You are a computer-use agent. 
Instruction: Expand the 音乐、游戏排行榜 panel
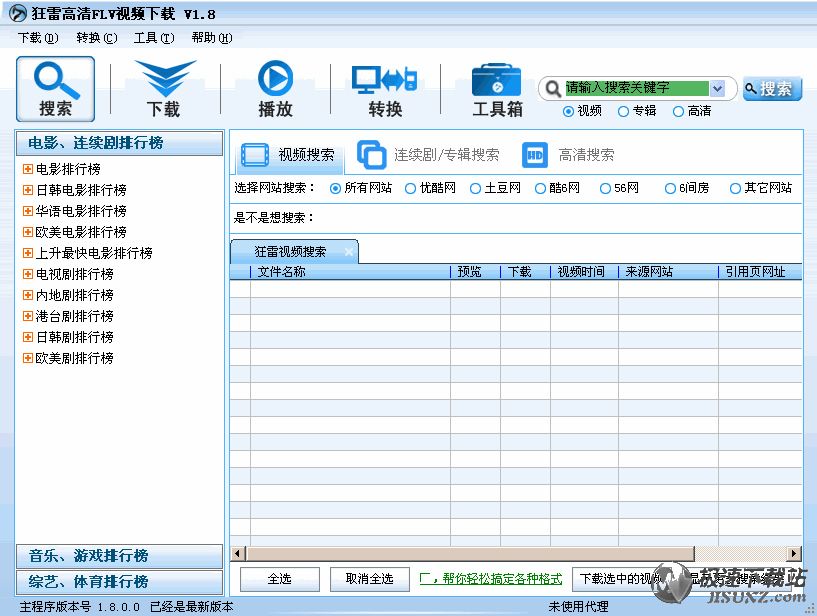pos(119,556)
